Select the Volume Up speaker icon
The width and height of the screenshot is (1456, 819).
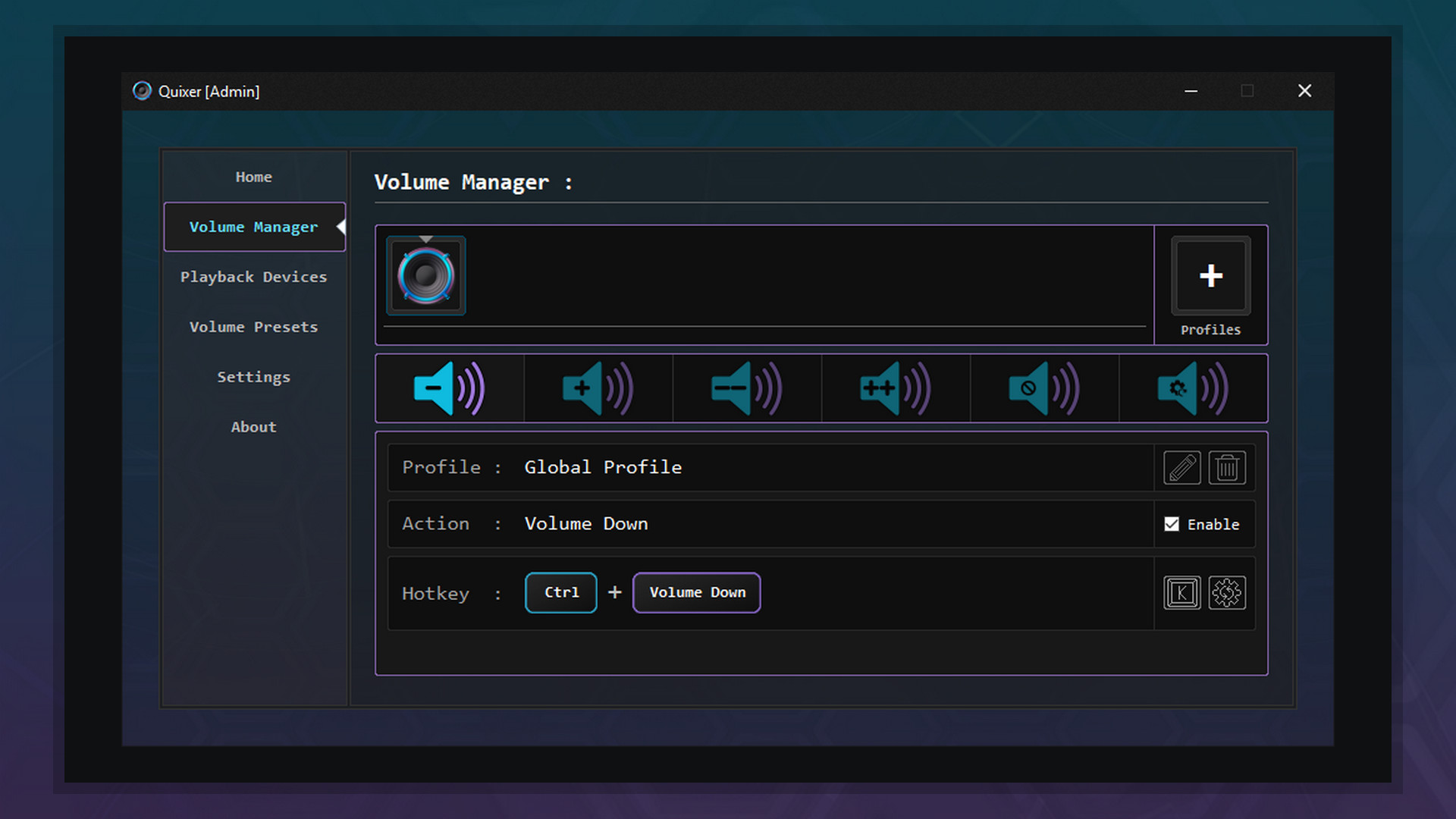pos(598,388)
